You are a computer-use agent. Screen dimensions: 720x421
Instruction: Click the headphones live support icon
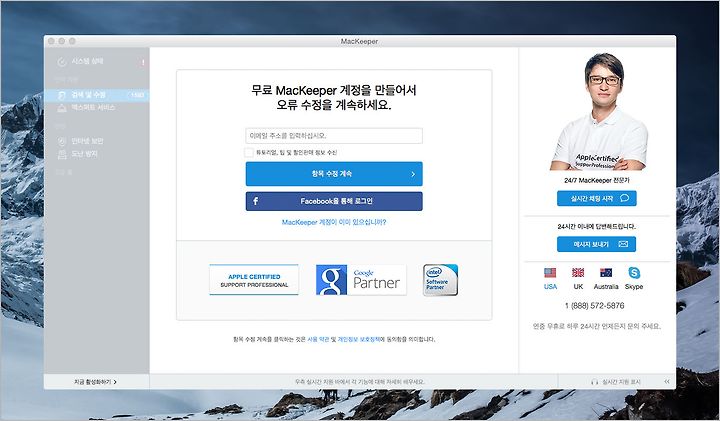(x=595, y=382)
